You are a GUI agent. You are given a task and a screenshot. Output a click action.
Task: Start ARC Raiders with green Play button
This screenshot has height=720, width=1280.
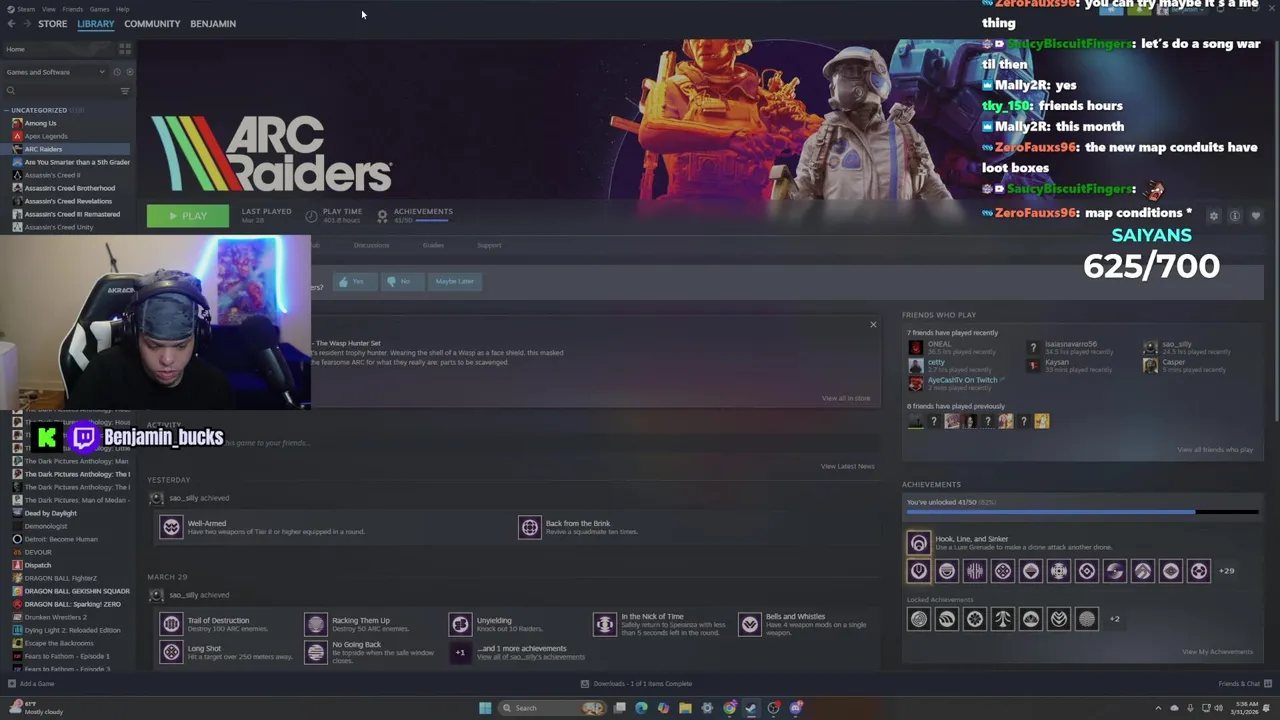pos(188,216)
